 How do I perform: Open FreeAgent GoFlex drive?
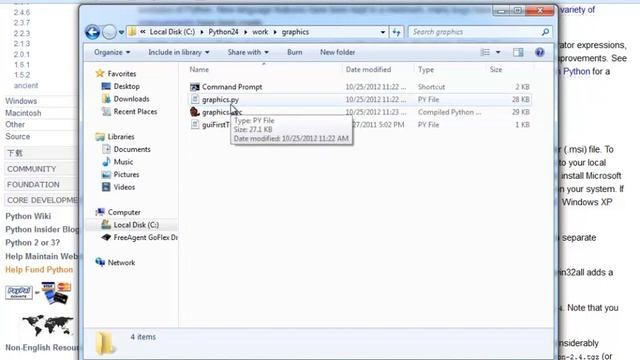click(x=145, y=237)
